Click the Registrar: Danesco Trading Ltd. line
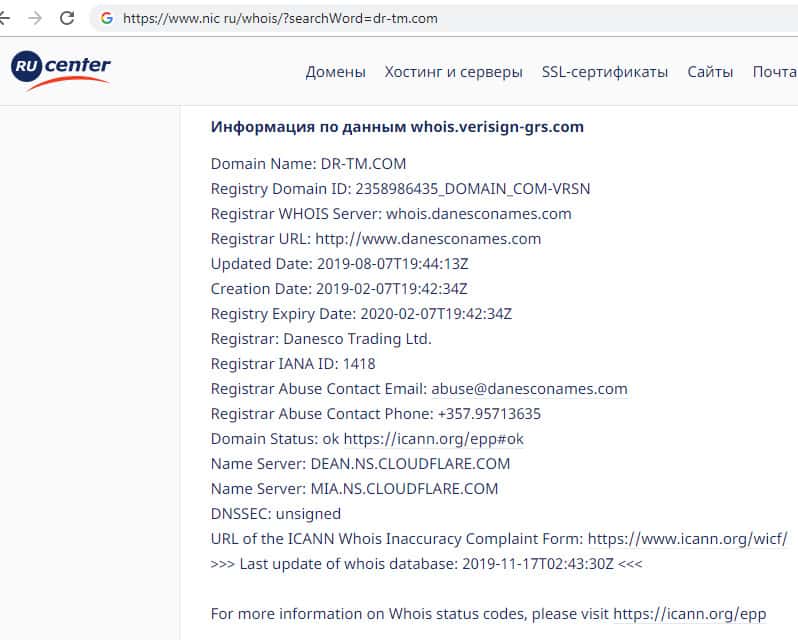 coord(321,339)
